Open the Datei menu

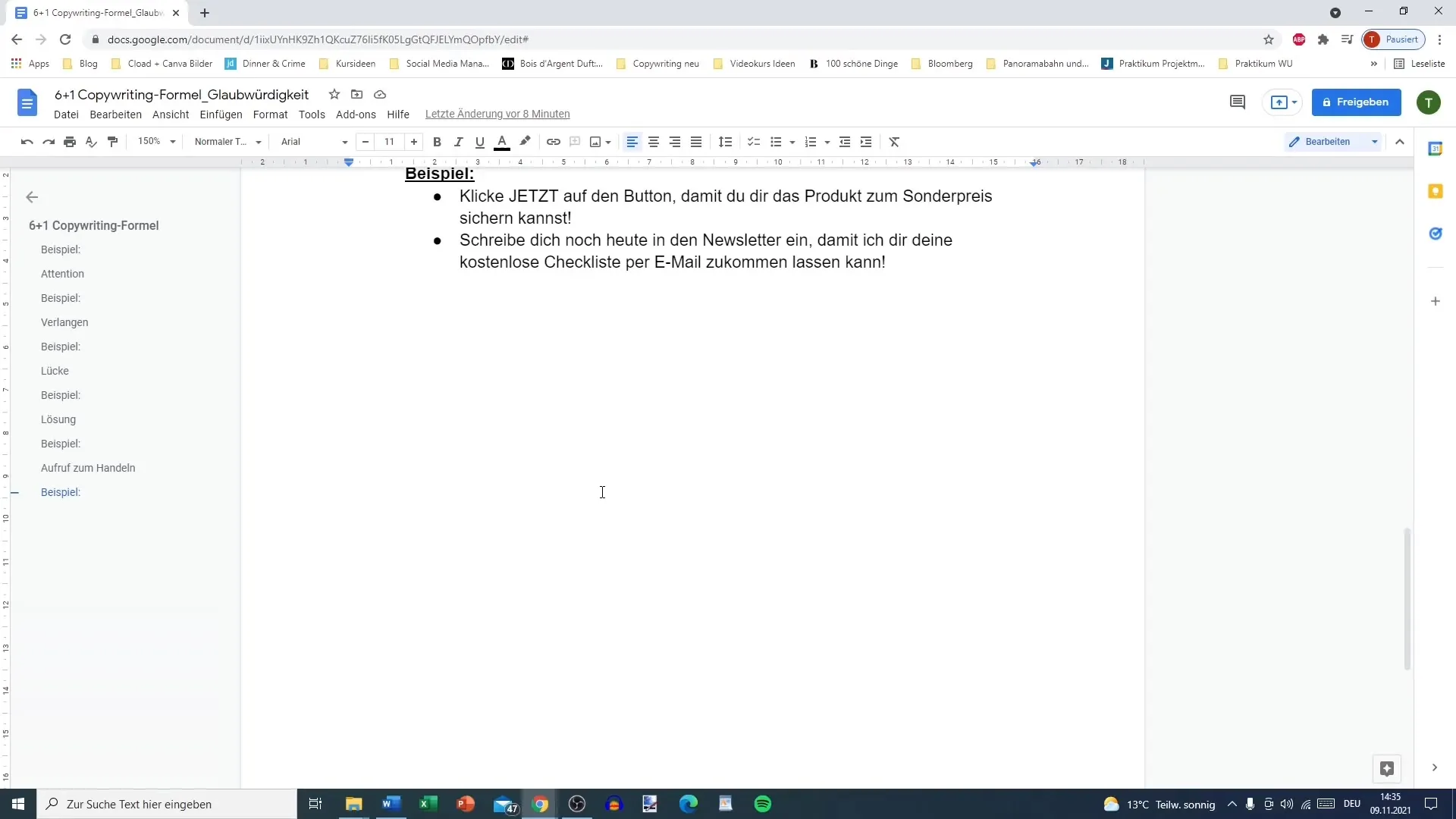(x=66, y=115)
